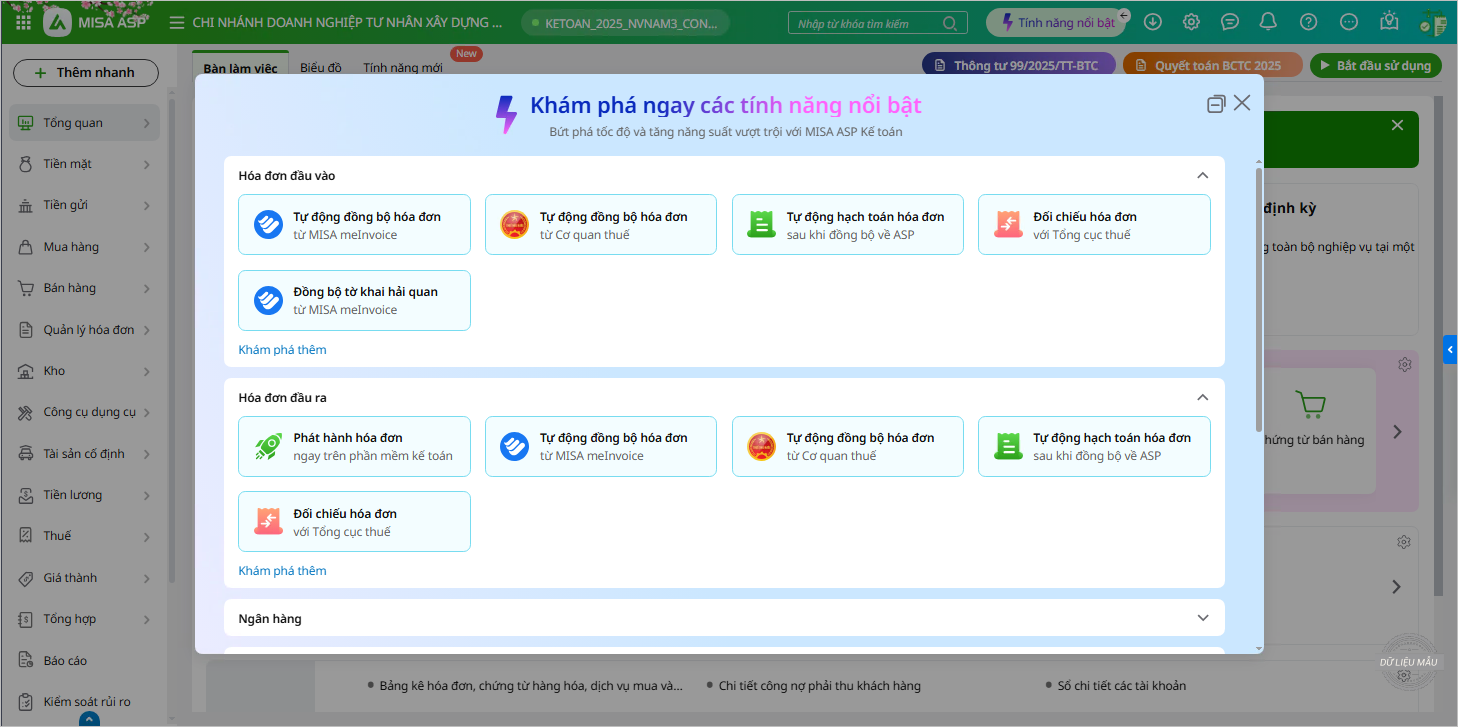This screenshot has height=727, width=1458.
Task: Switch to the Biểu đồ tab
Action: [320, 67]
